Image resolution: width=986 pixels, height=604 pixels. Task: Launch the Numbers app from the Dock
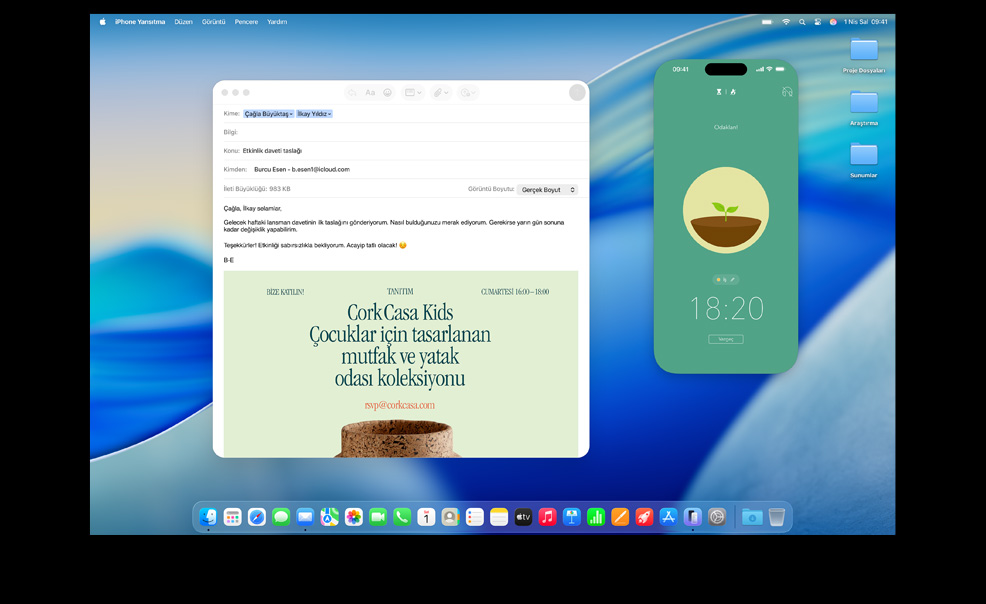(596, 517)
